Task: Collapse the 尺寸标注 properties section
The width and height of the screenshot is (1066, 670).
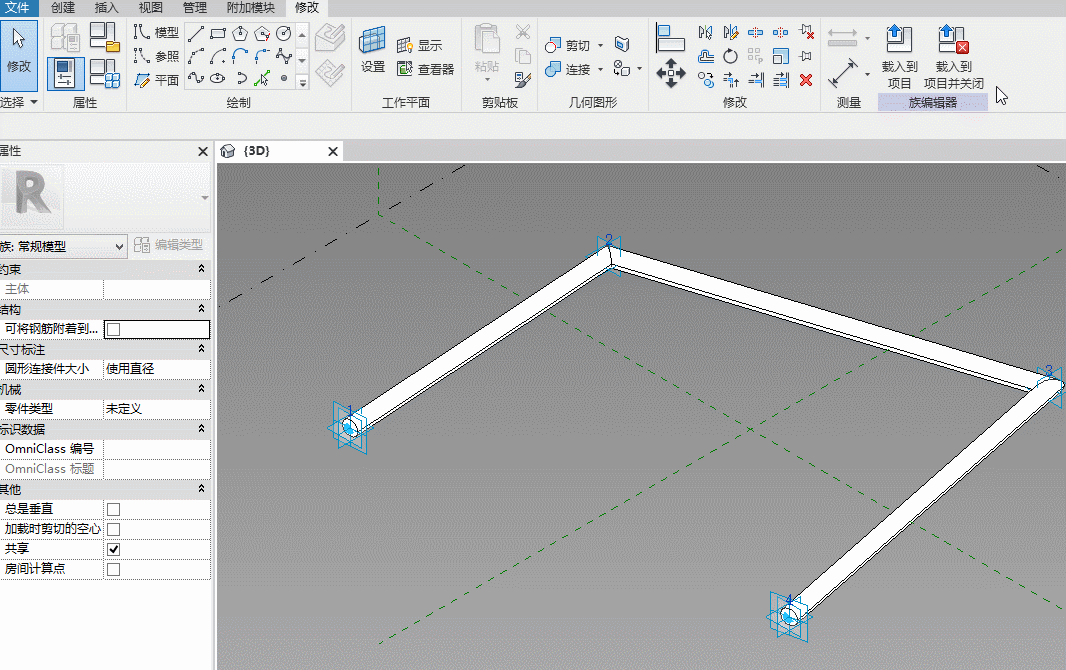Action: pyautogui.click(x=201, y=349)
